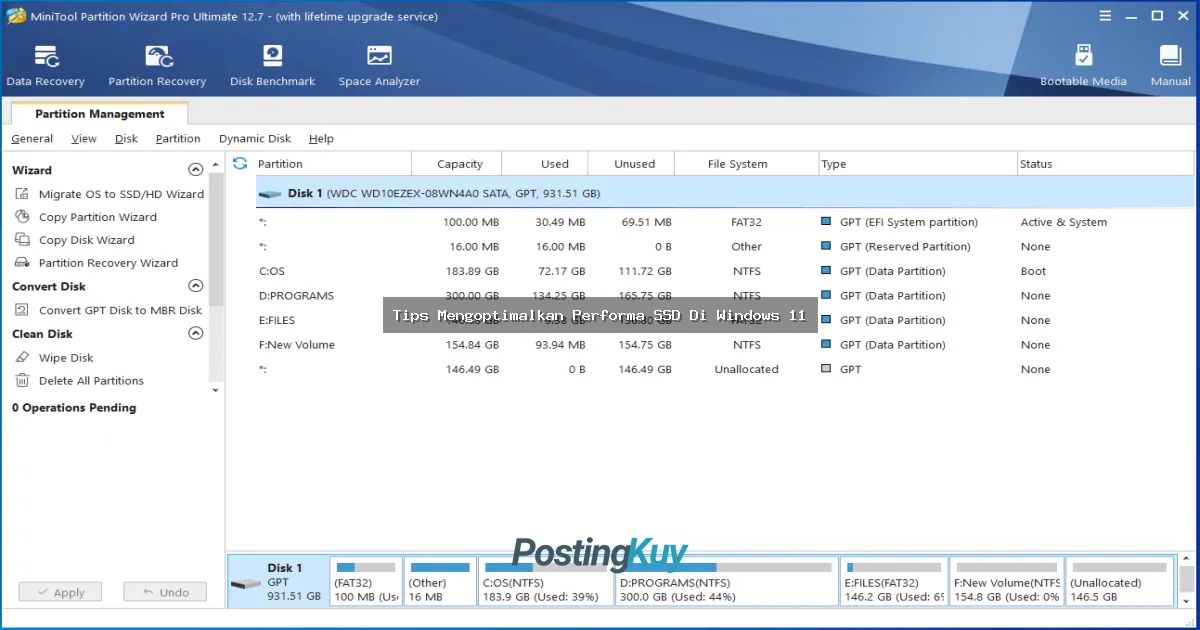Open the Dynamic Disk menu
This screenshot has height=630, width=1200.
click(255, 139)
